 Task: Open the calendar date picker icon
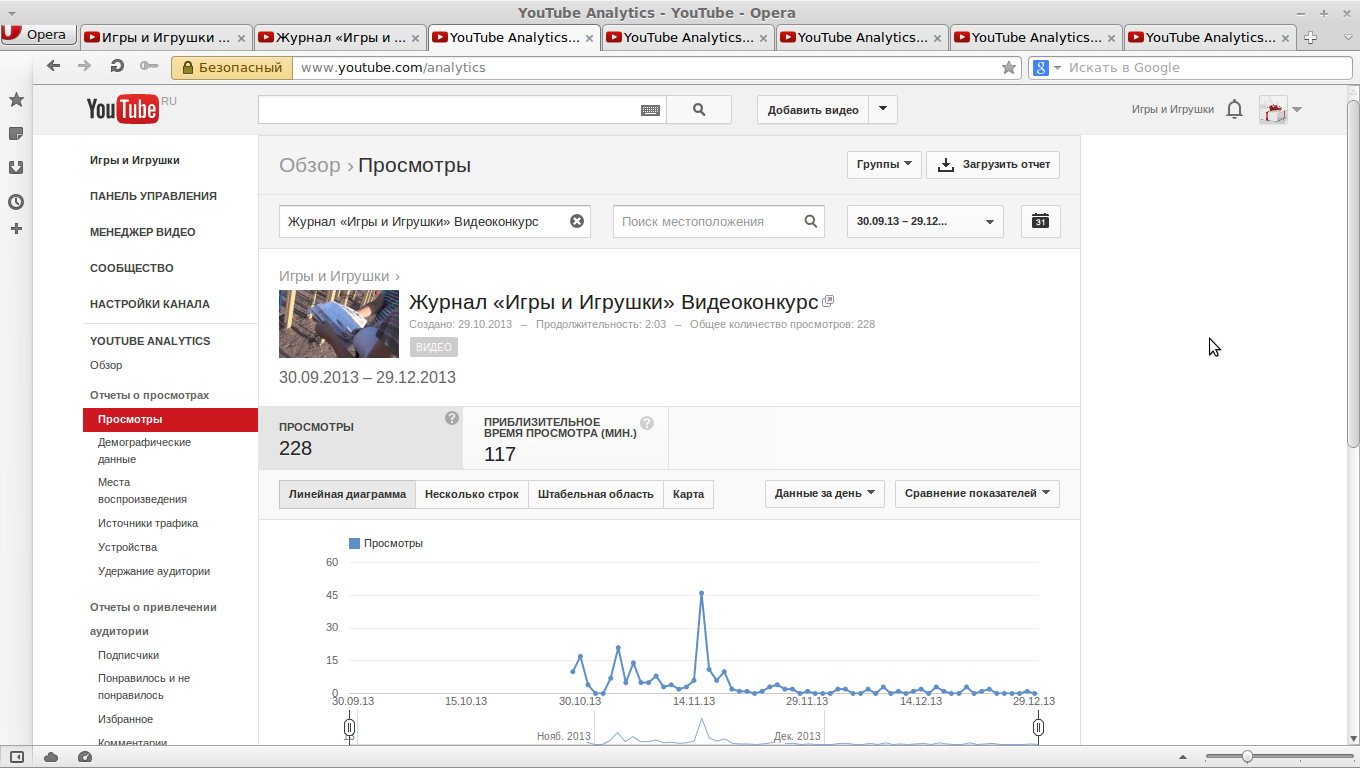pos(1040,221)
